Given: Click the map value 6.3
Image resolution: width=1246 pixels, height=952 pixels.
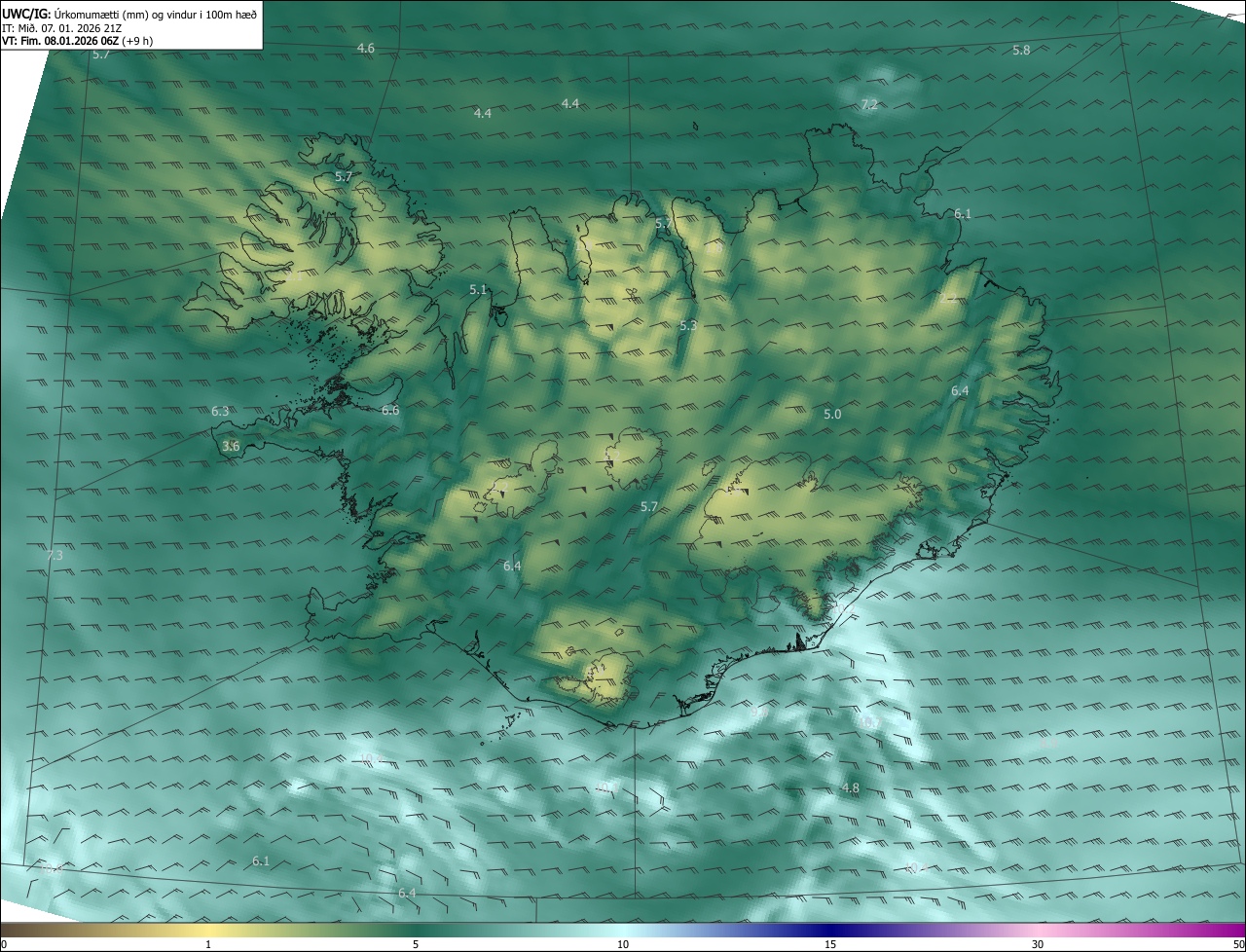Looking at the screenshot, I should click(220, 411).
